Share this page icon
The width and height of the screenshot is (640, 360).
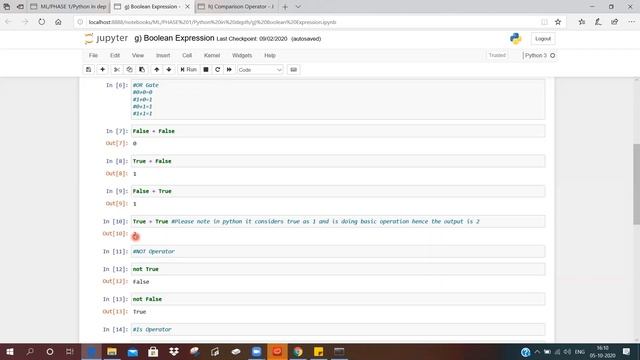tap(614, 22)
